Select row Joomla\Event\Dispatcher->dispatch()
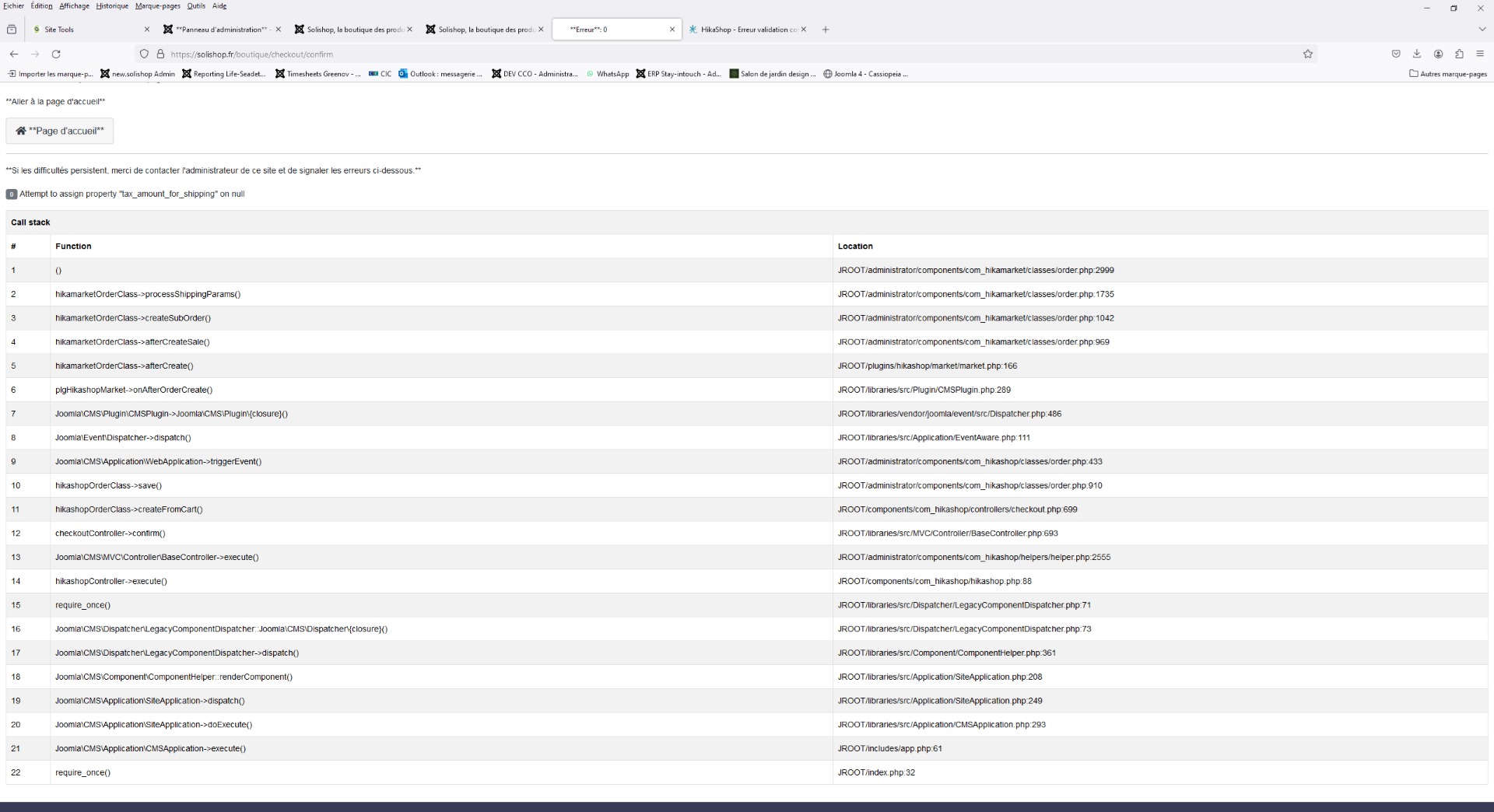Screen dimensions: 1494x812 tap(747, 438)
